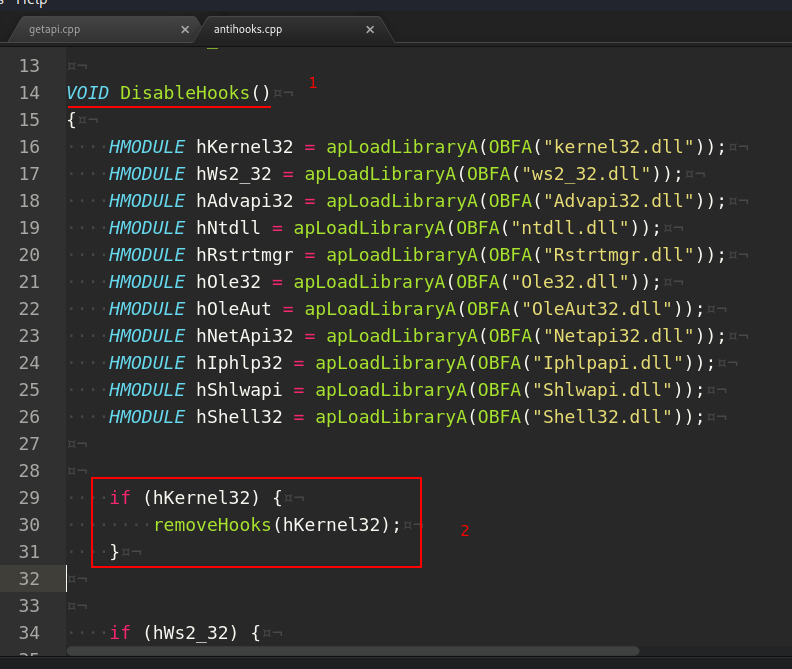Click the VOID keyword on line 14
This screenshot has width=792, height=669.
tap(87, 93)
